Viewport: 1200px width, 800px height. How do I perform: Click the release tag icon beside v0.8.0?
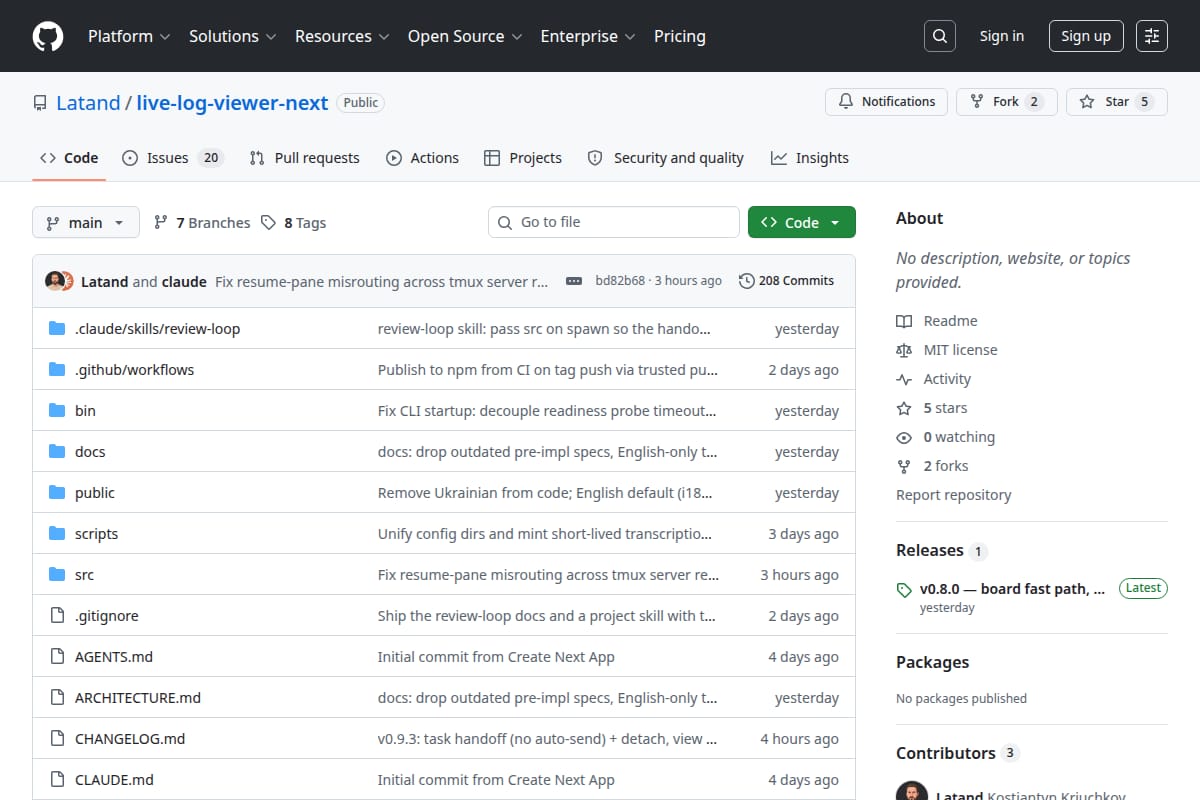click(x=904, y=590)
